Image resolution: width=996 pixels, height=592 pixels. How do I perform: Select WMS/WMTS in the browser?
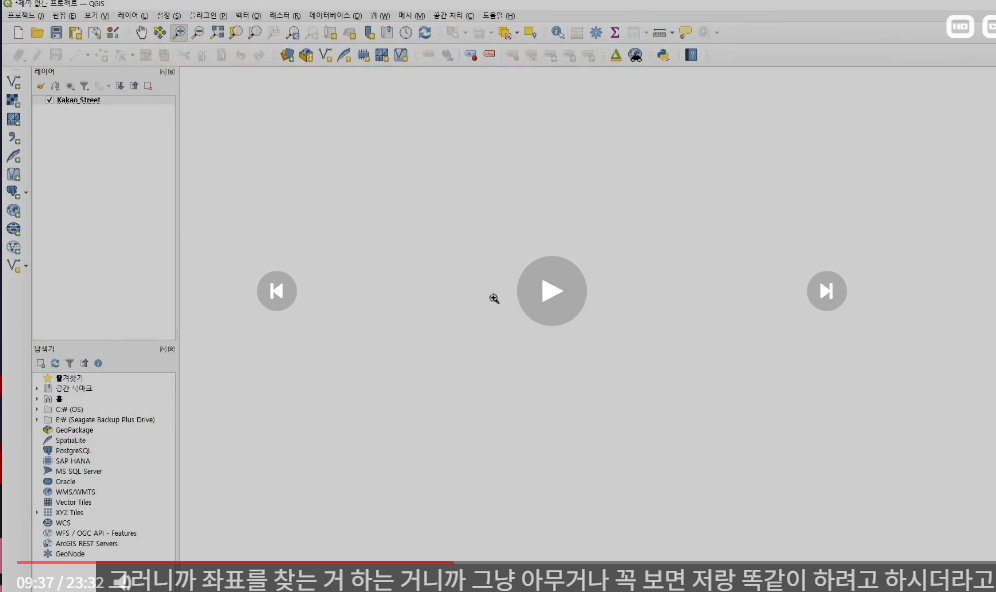click(x=75, y=492)
